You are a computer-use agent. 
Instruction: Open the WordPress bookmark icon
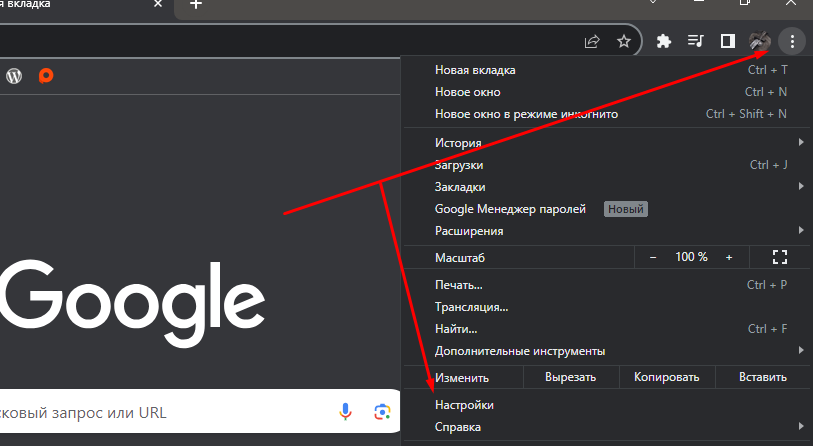click(14, 76)
